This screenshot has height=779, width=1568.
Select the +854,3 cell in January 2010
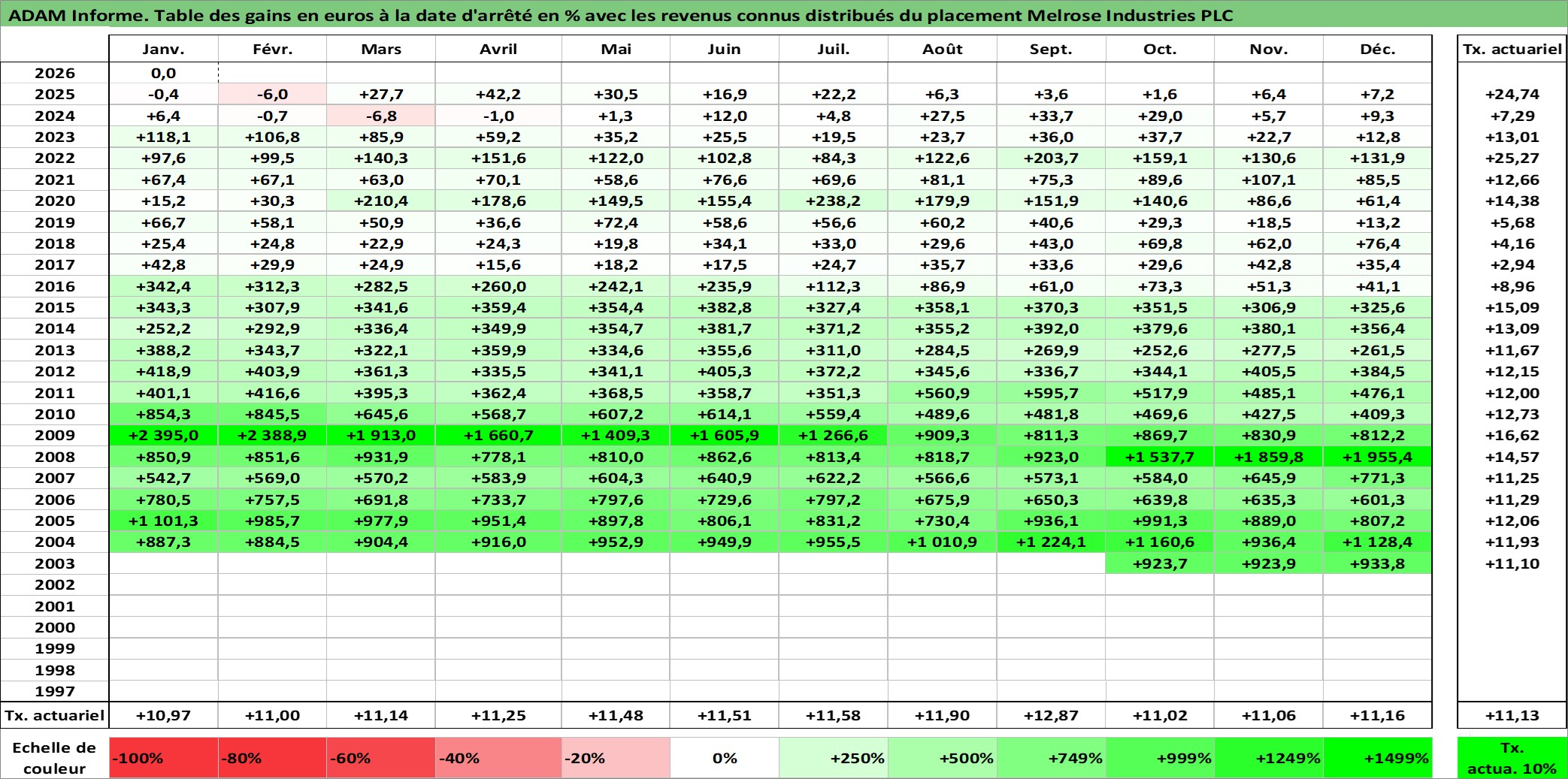pyautogui.click(x=163, y=414)
